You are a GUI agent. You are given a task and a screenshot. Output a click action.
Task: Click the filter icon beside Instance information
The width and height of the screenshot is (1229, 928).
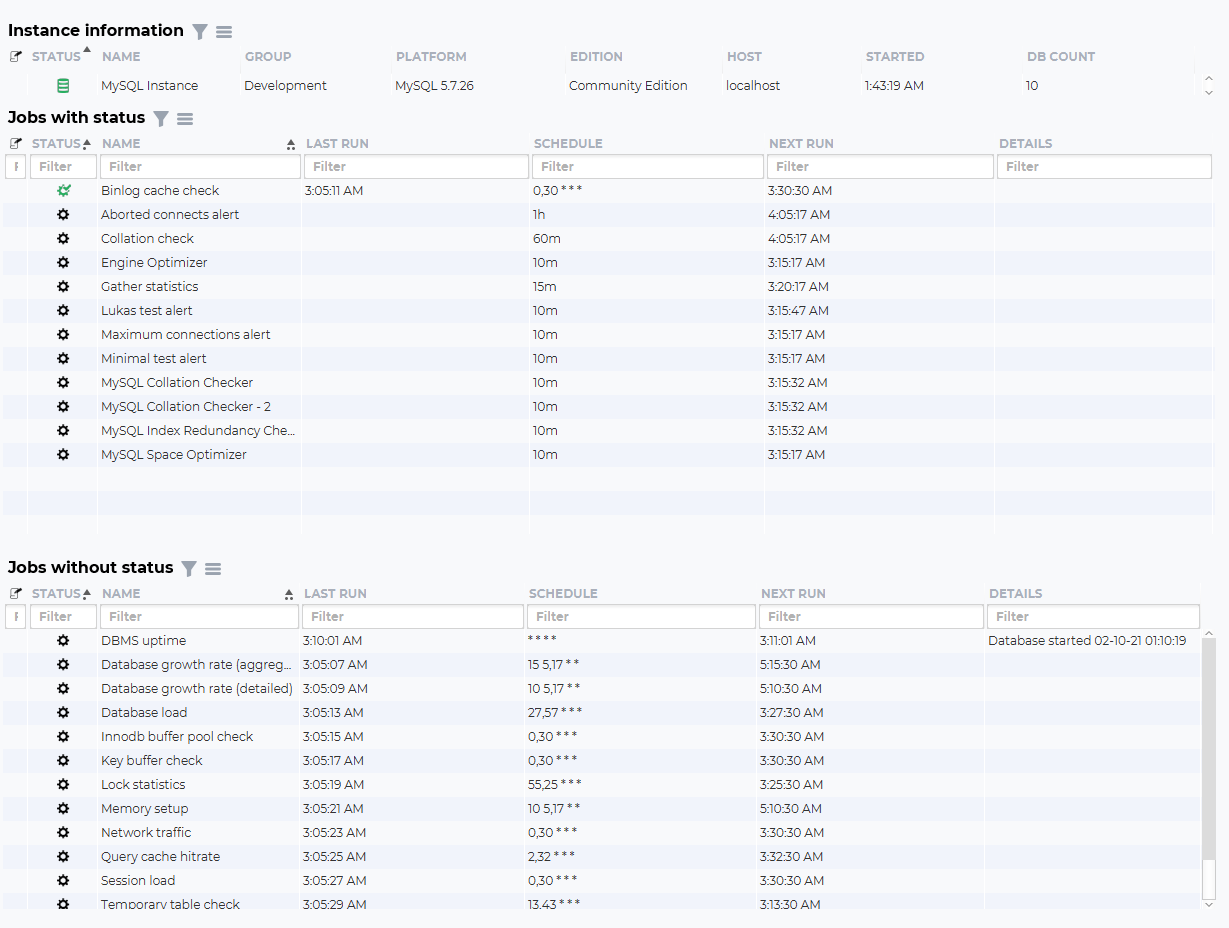[200, 32]
